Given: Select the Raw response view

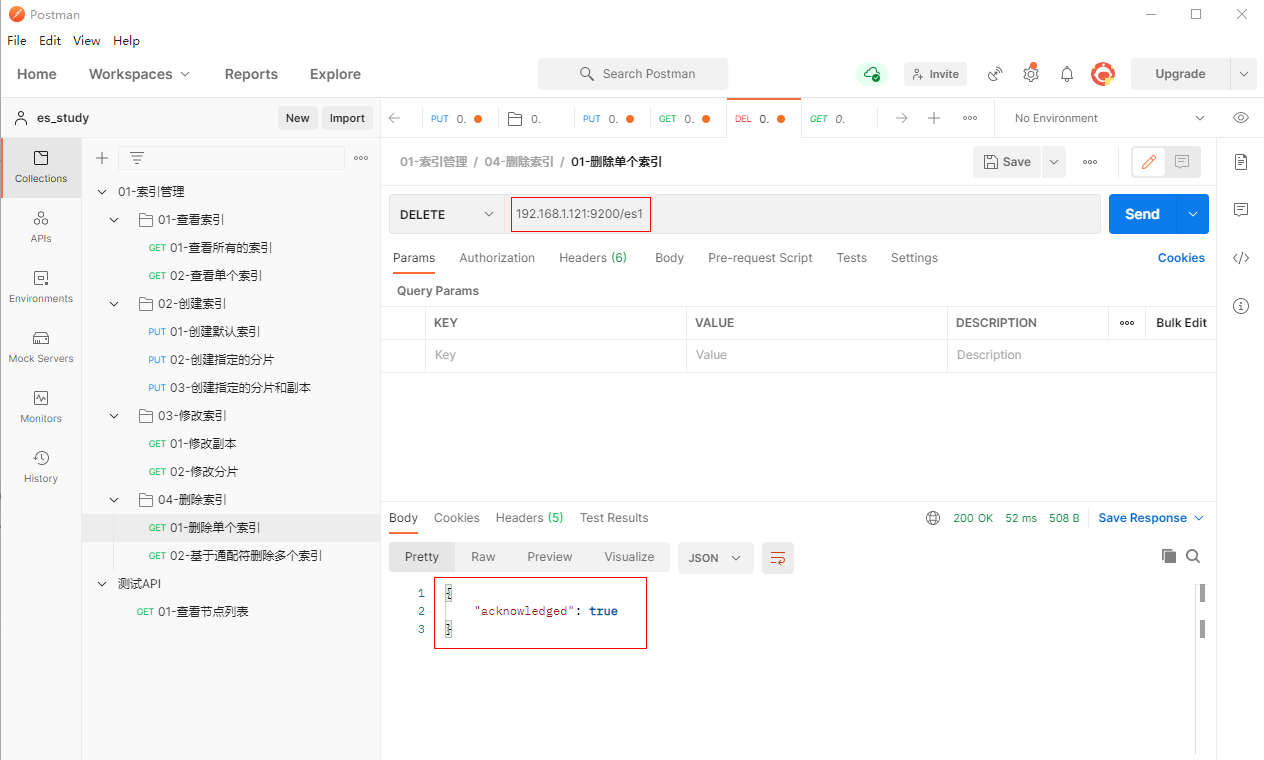Looking at the screenshot, I should pyautogui.click(x=483, y=557).
